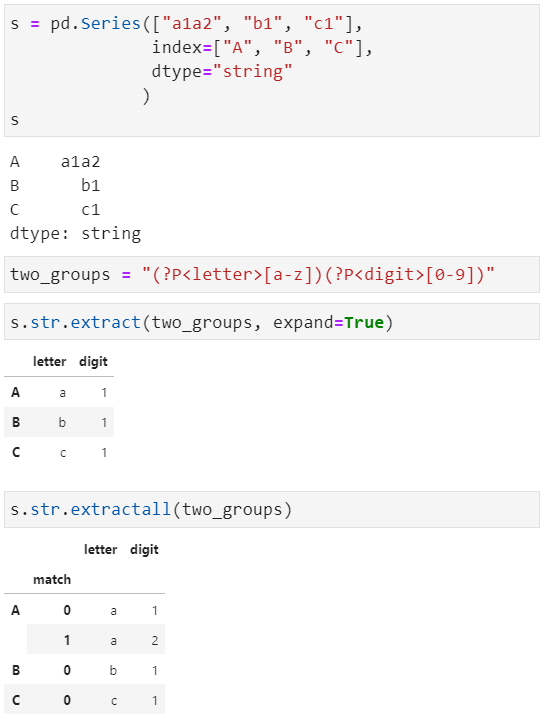Click row A index label in extractall table
The image size is (548, 719).
16,610
